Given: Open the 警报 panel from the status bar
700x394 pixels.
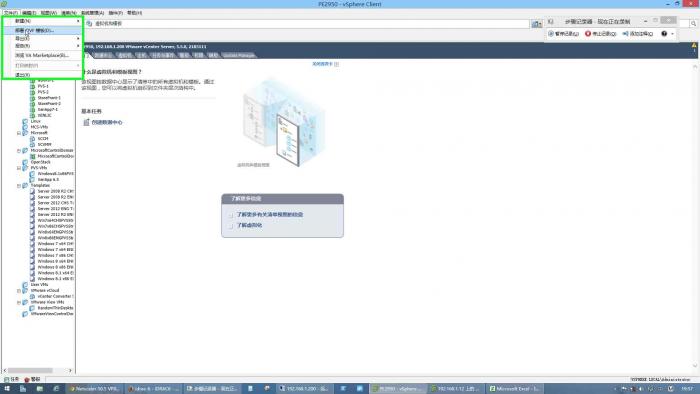Looking at the screenshot, I should 32,379.
